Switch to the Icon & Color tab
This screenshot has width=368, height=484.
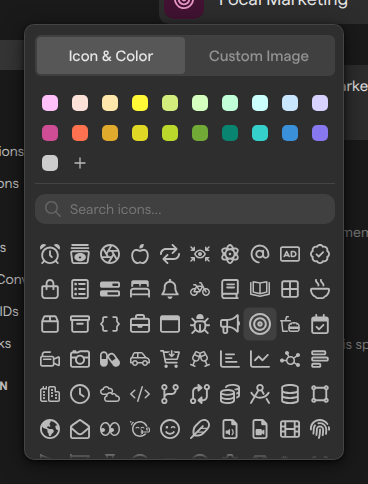(x=111, y=56)
